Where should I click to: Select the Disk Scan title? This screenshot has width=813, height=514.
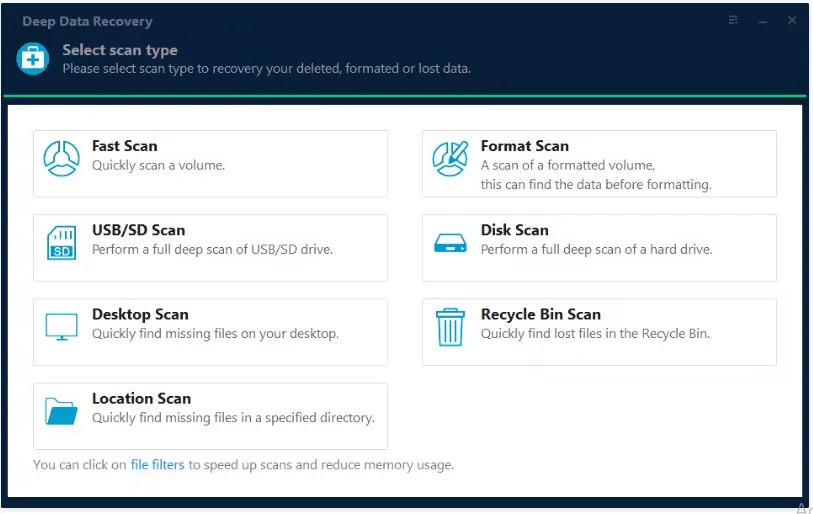(514, 230)
